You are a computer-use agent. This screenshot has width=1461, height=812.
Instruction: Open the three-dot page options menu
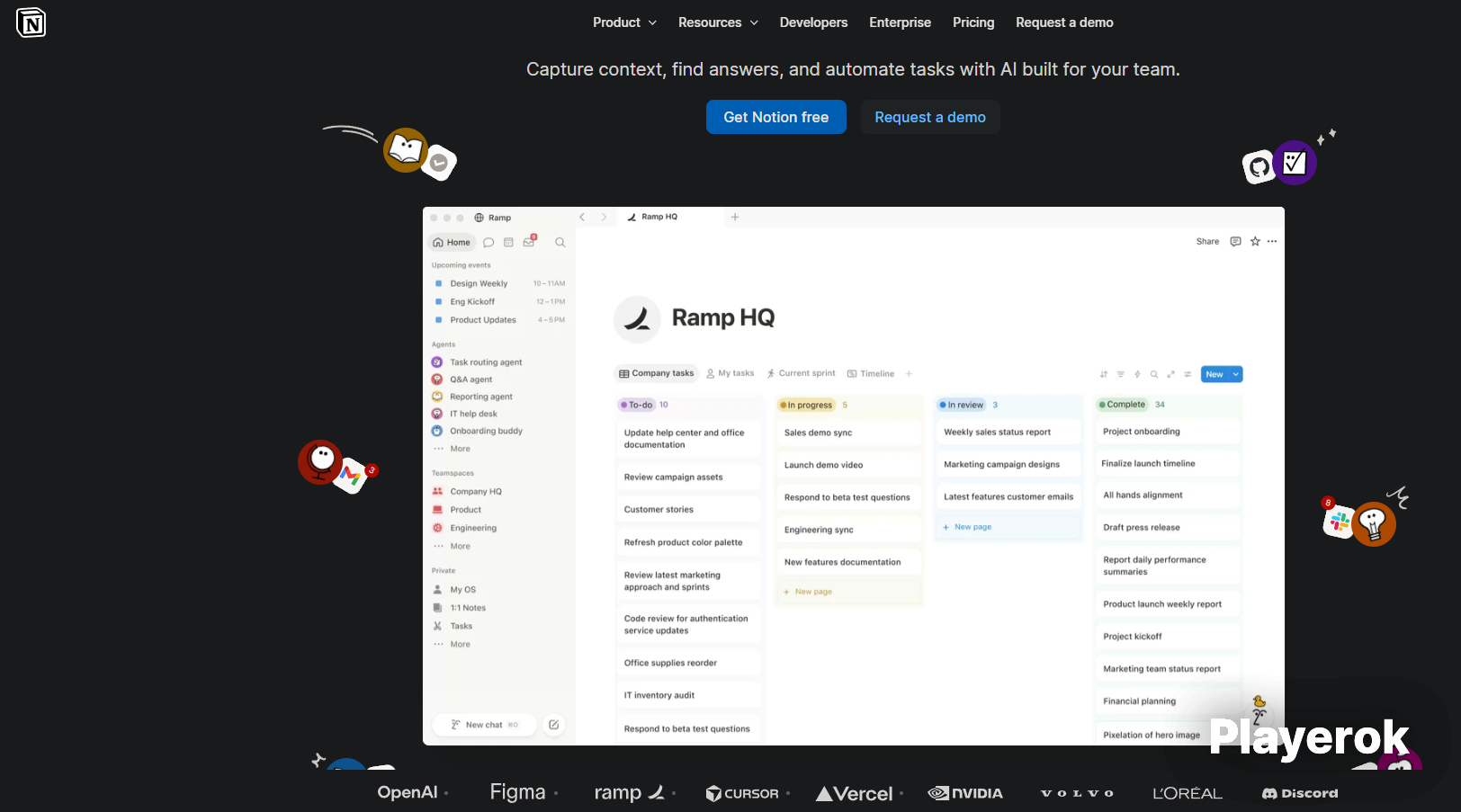tap(1272, 242)
